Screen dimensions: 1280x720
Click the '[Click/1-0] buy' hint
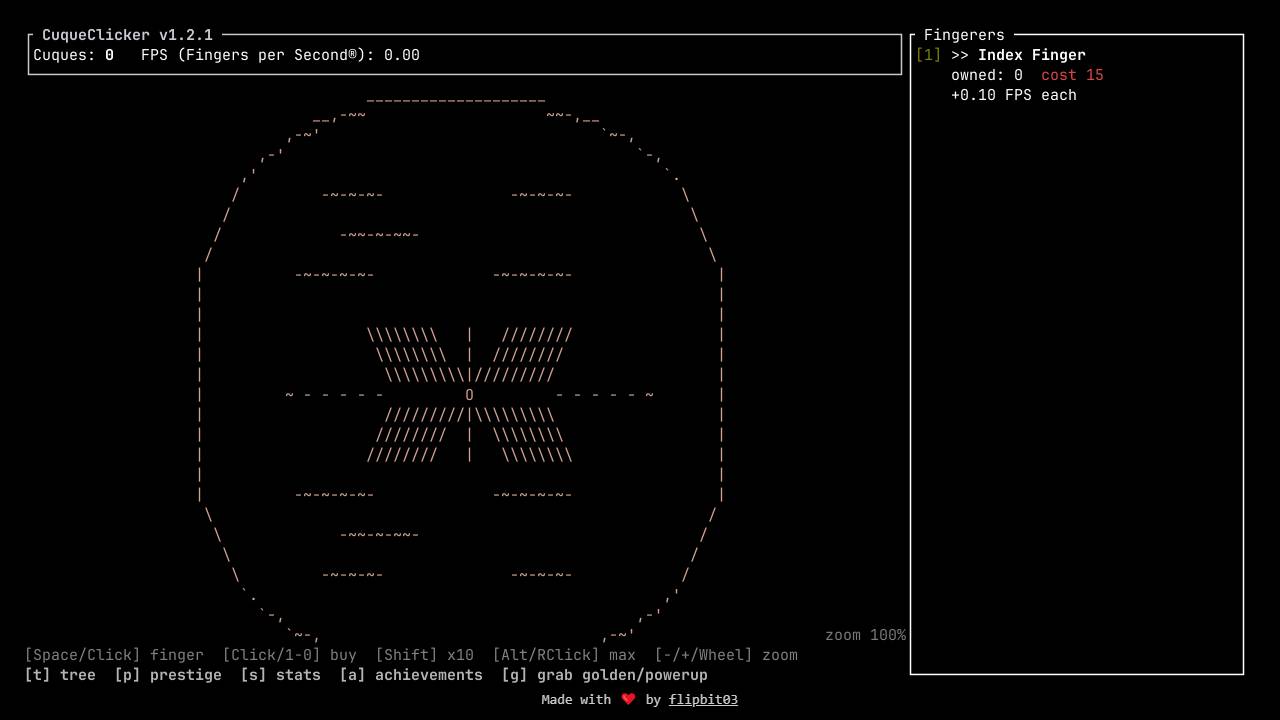pyautogui.click(x=289, y=655)
